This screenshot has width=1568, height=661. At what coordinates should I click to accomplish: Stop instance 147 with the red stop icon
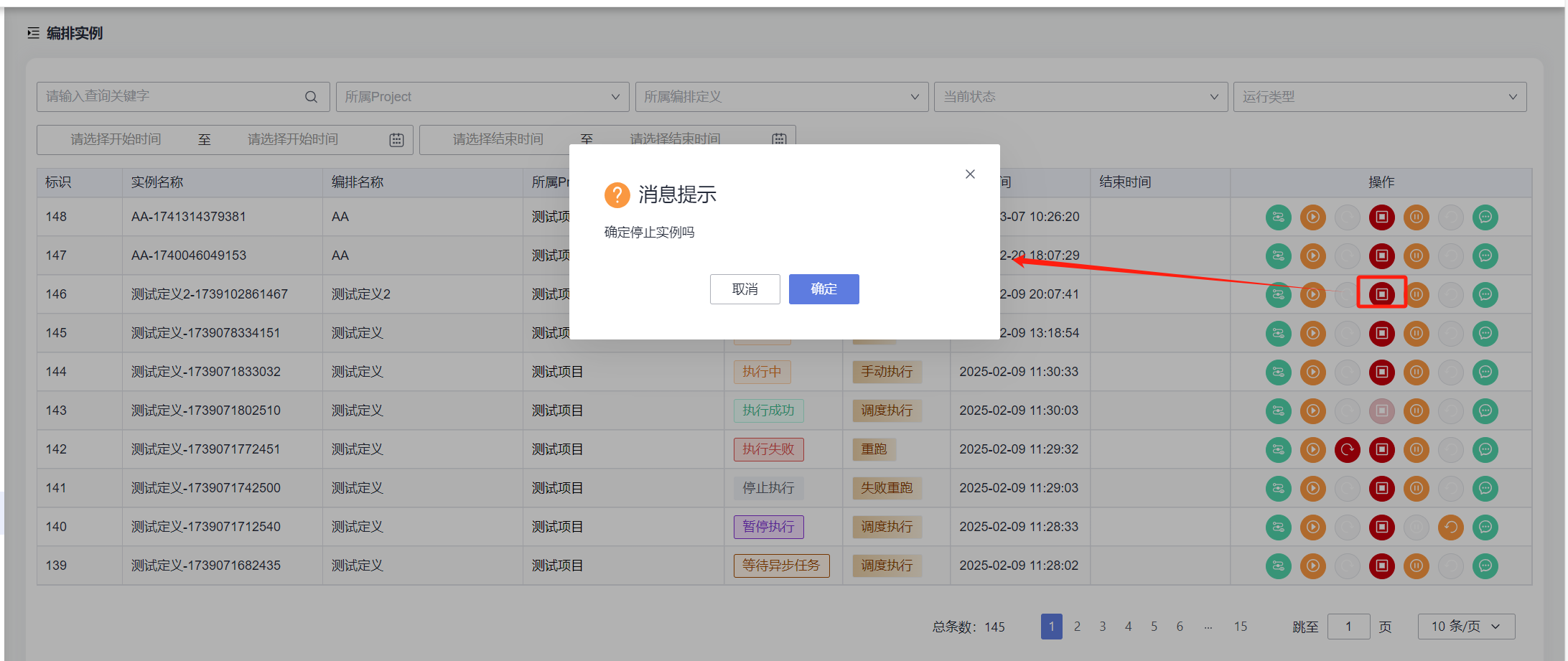(x=1381, y=256)
